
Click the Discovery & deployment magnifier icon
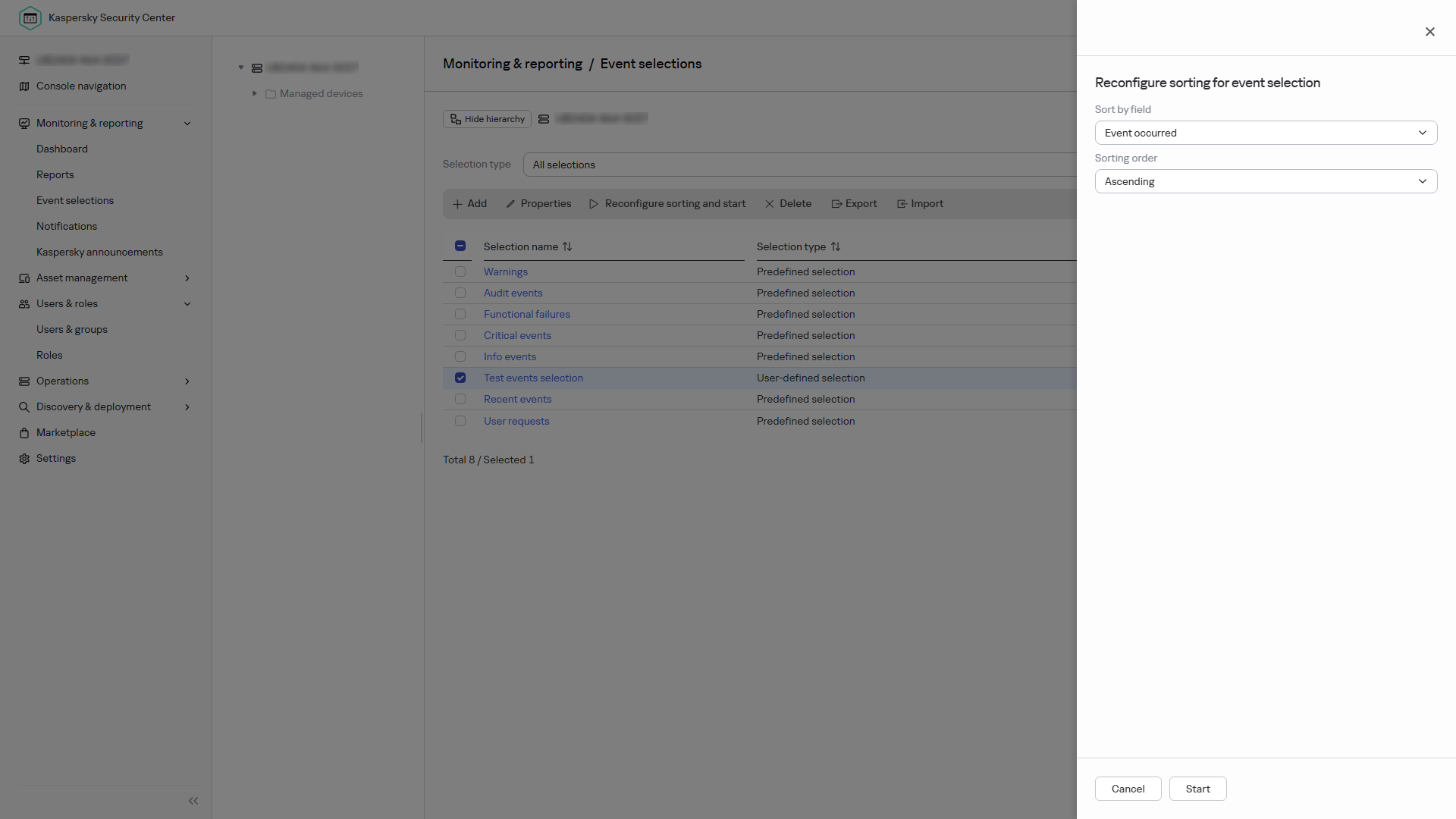(x=24, y=407)
